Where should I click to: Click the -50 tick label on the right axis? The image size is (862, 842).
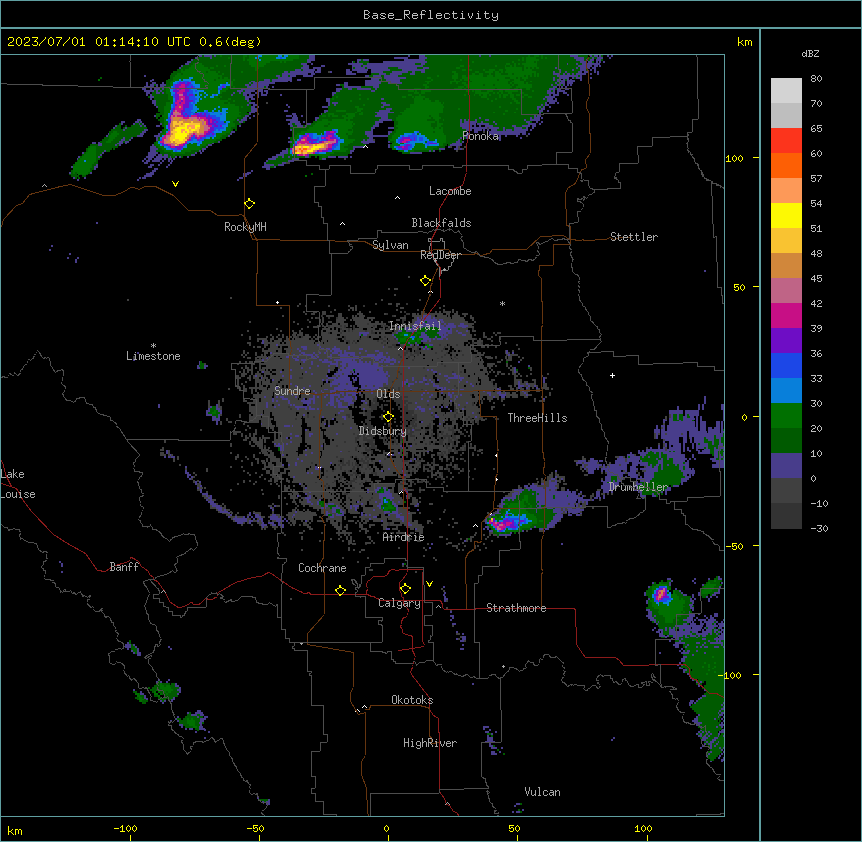(734, 546)
